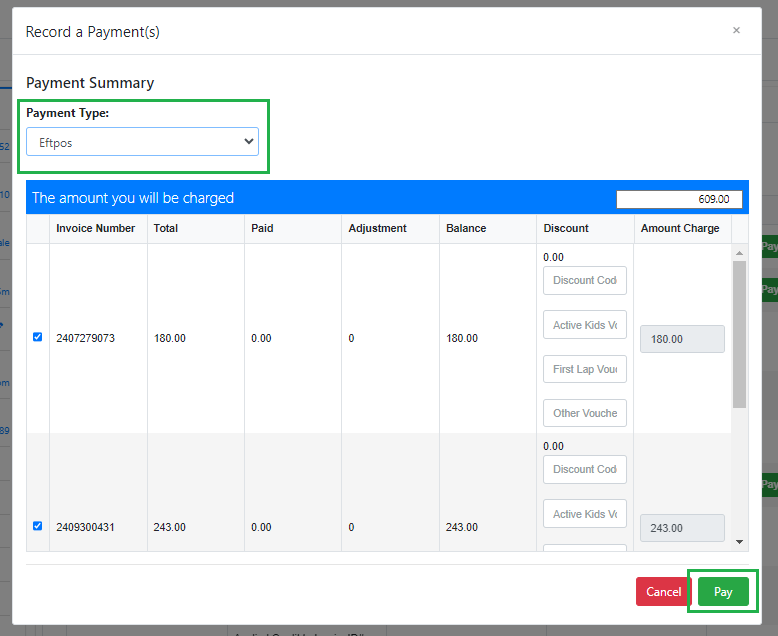Click the invoice table vertical scrollbar thumb
Viewport: 778px width, 636px height.
739,335
